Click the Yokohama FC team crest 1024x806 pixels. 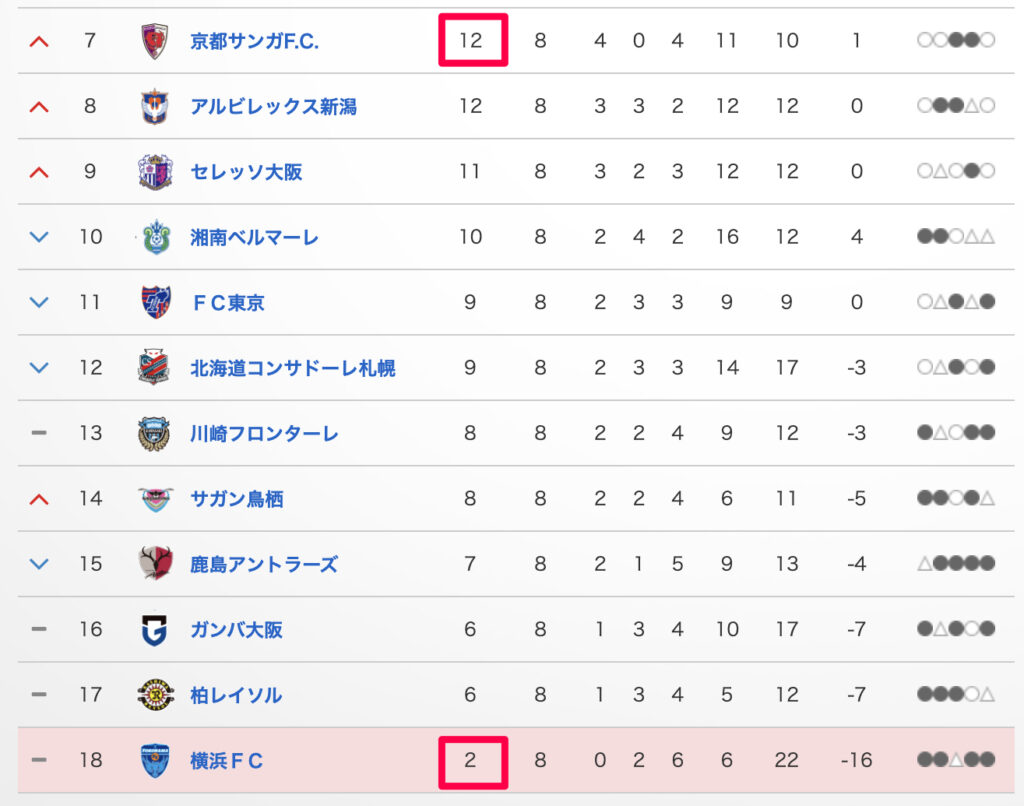154,760
